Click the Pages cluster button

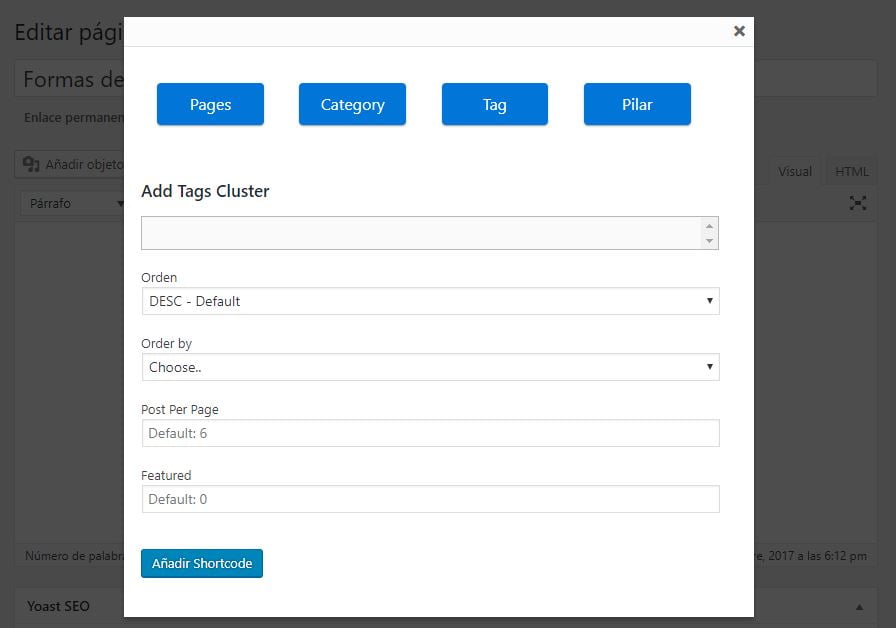210,104
